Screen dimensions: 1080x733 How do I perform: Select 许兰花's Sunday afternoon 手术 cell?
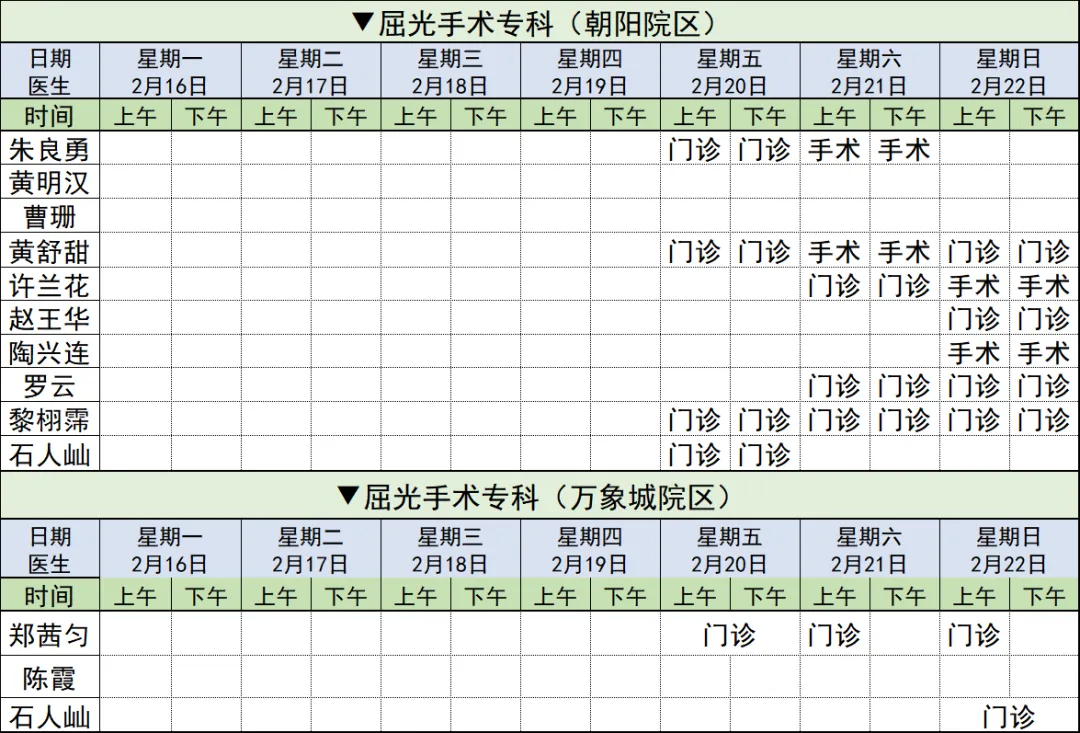pos(1044,285)
